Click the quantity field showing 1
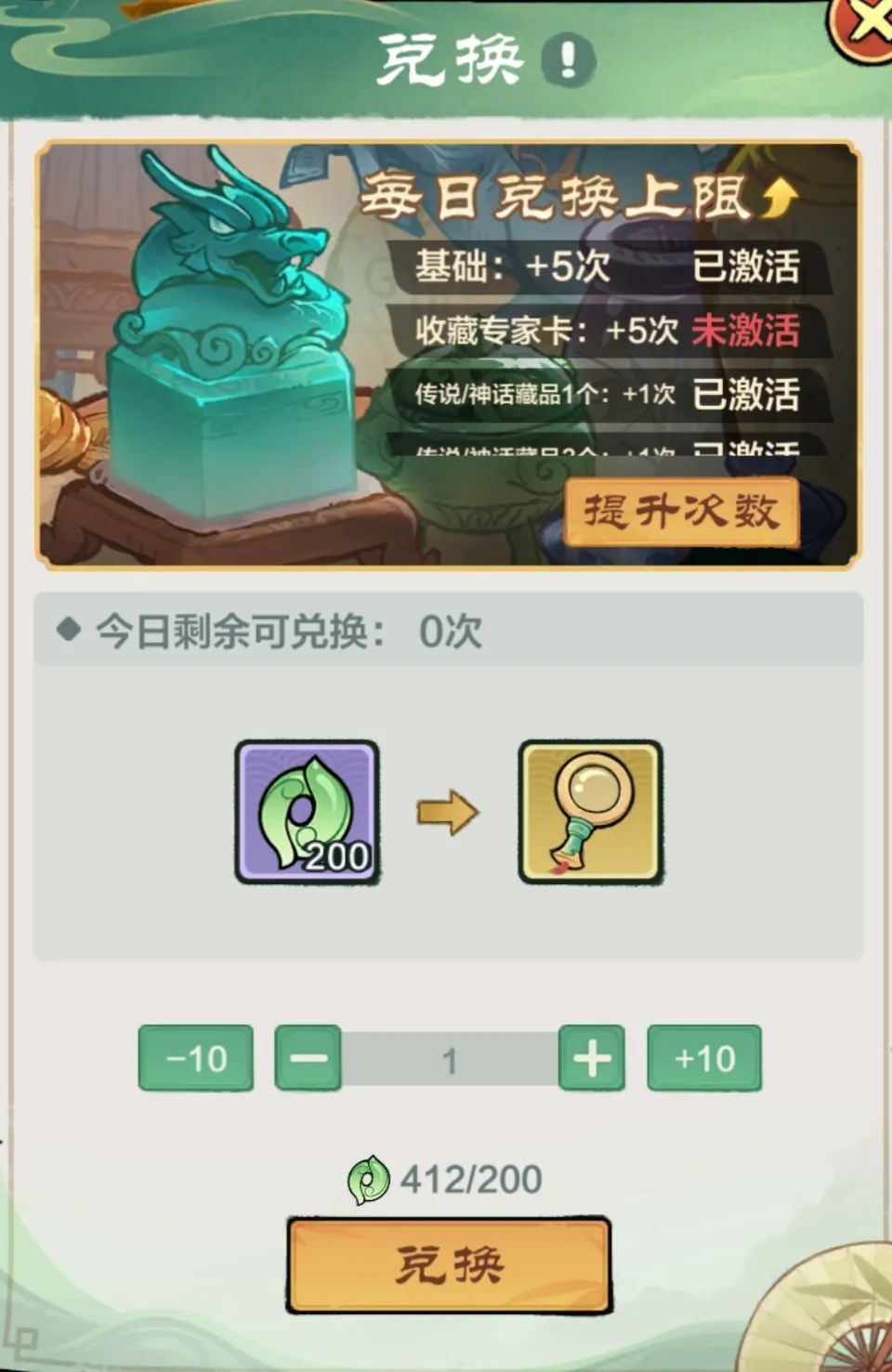 450,1059
